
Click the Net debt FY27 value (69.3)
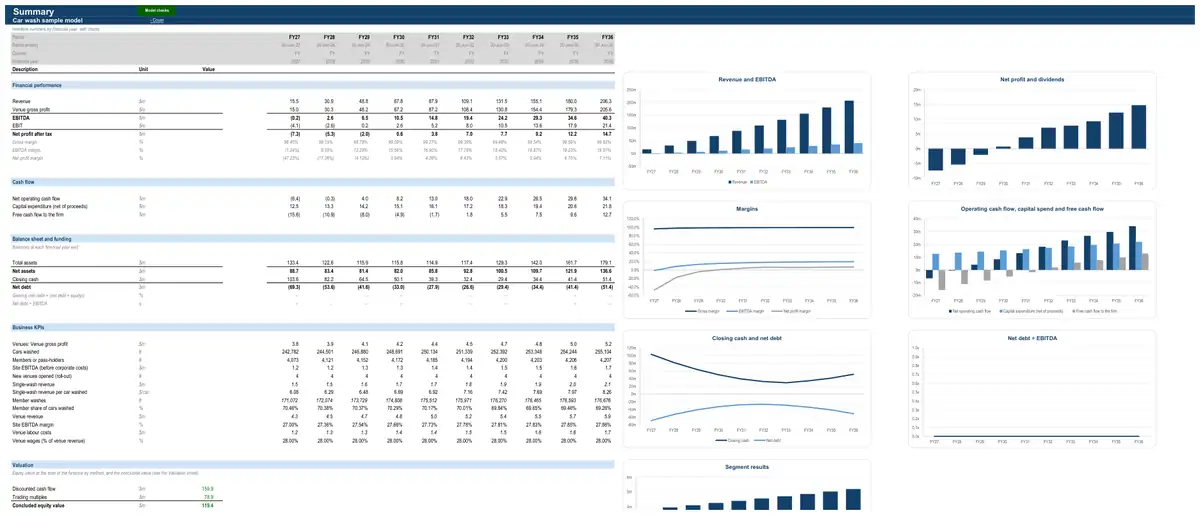click(x=294, y=287)
